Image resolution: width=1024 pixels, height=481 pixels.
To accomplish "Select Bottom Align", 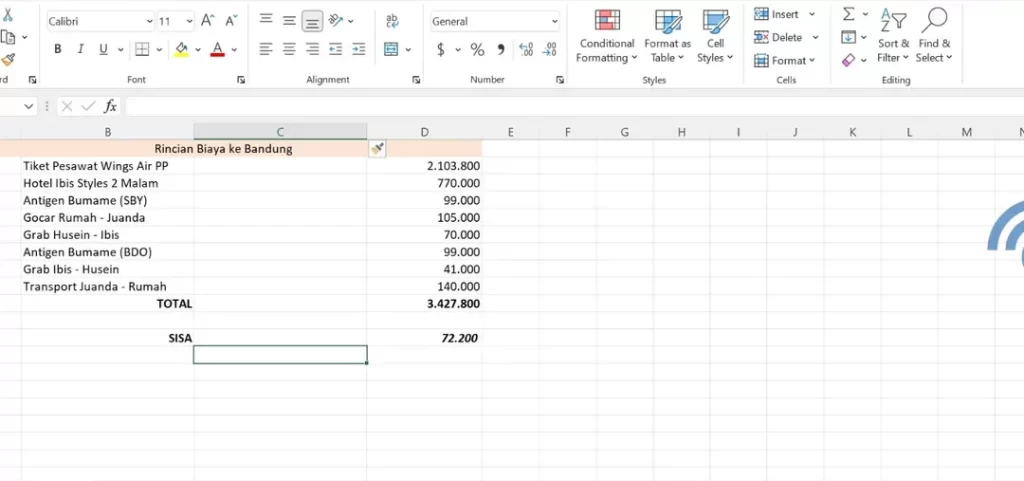I will tap(313, 22).
